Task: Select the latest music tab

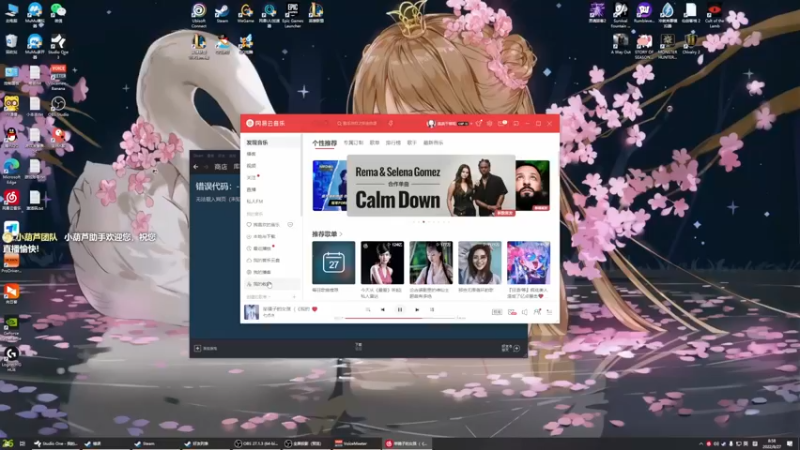Action: pyautogui.click(x=433, y=143)
